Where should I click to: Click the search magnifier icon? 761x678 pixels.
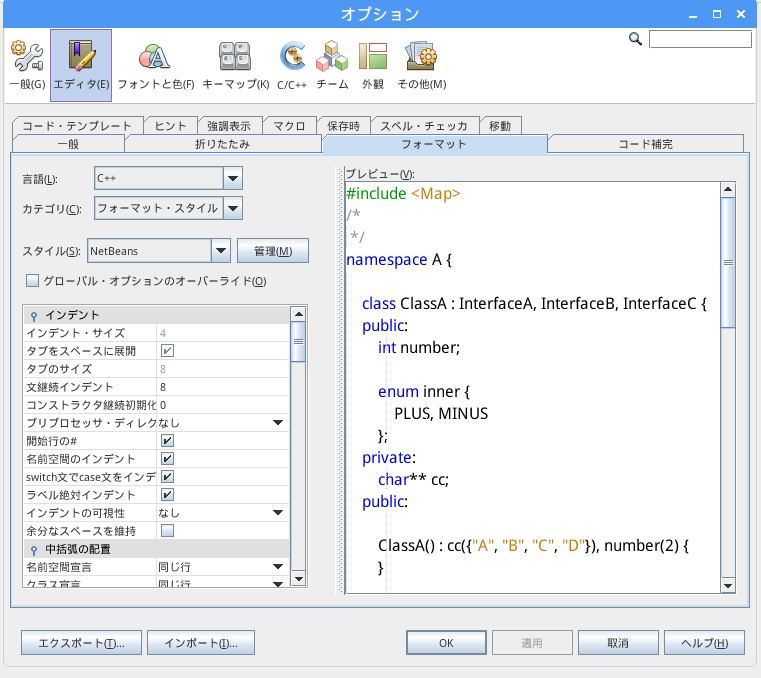pyautogui.click(x=635, y=39)
